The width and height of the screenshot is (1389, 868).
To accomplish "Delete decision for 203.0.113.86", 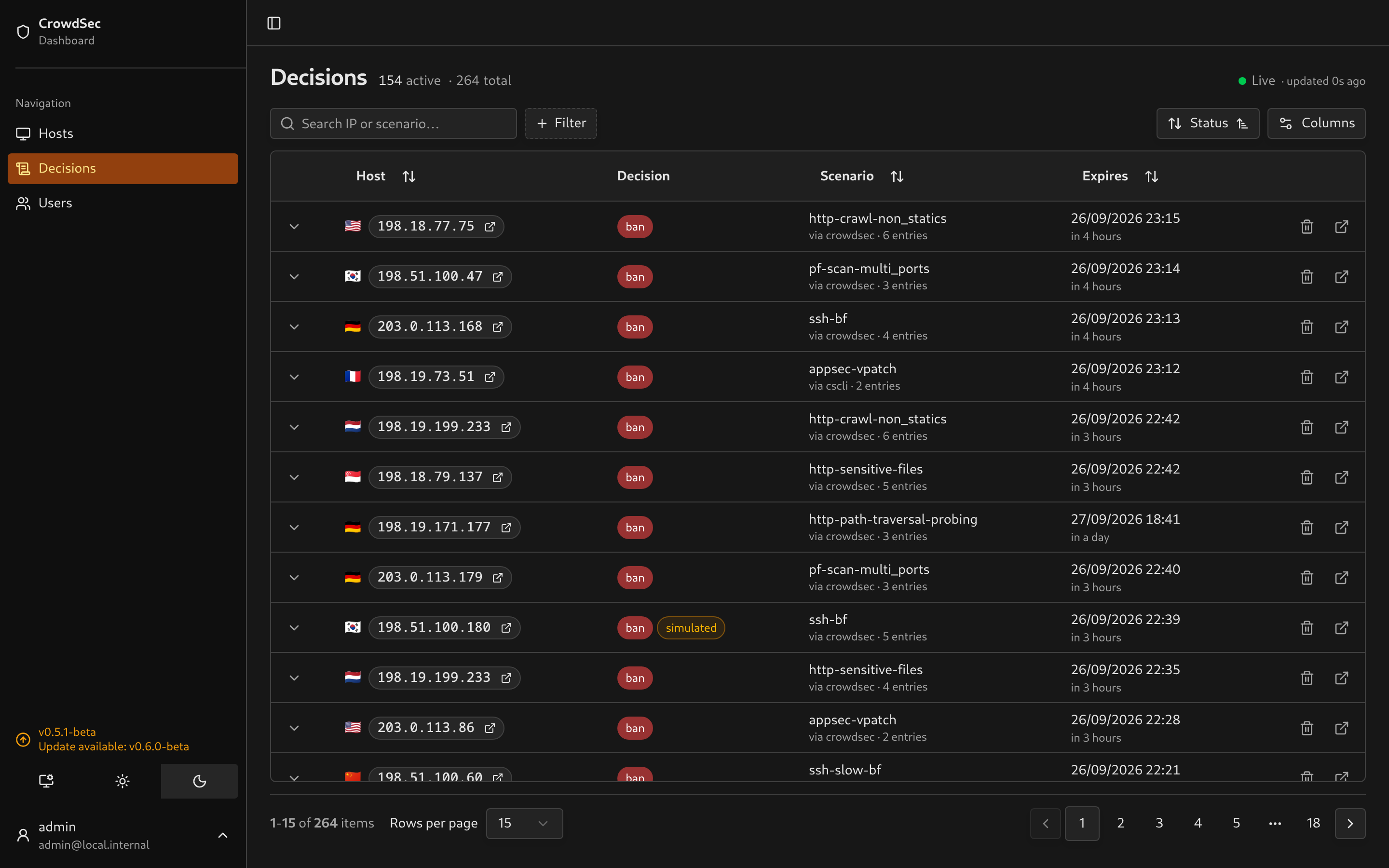I will pyautogui.click(x=1307, y=728).
